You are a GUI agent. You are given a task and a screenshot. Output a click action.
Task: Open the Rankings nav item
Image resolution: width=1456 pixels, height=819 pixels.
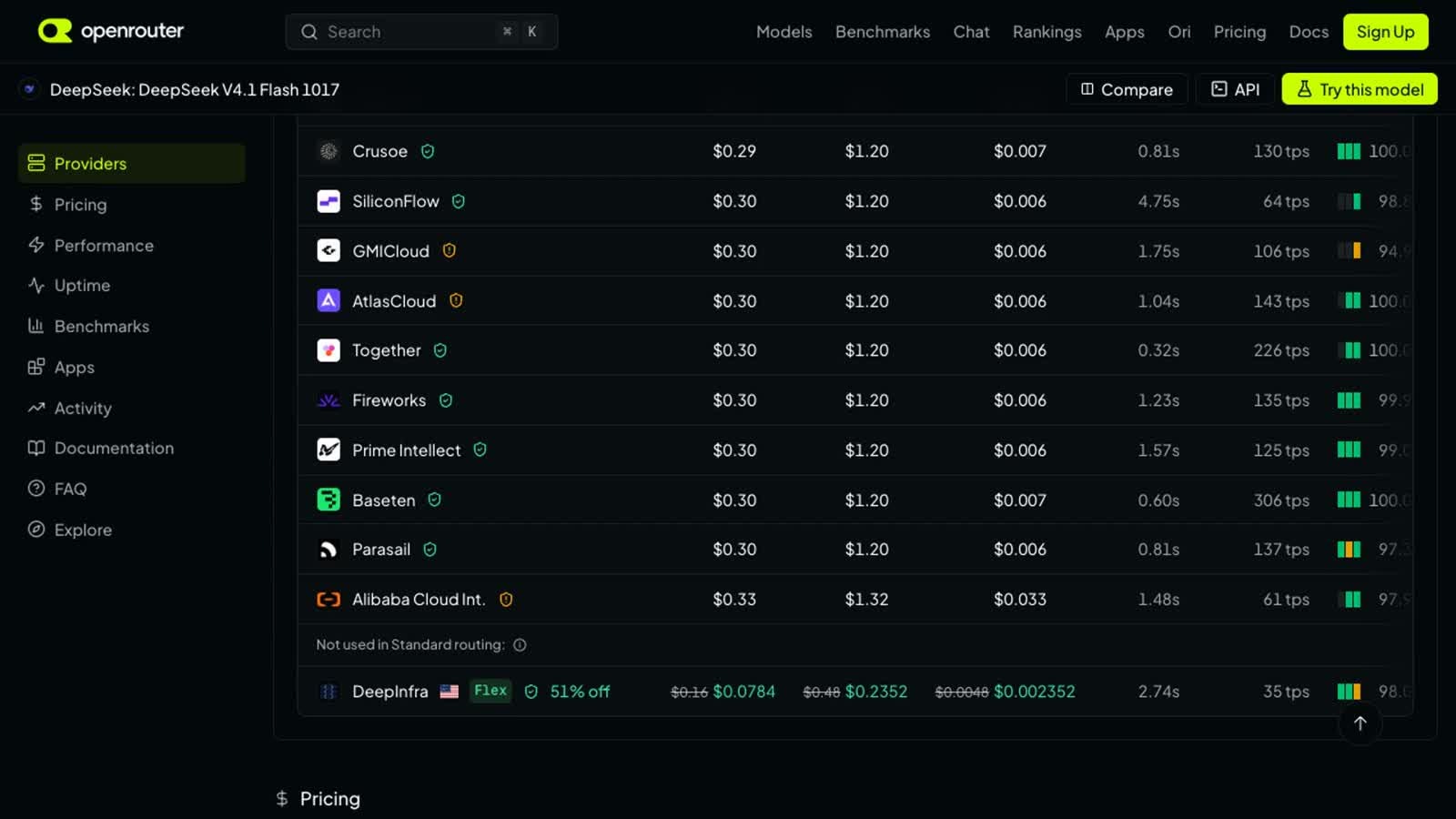pyautogui.click(x=1047, y=32)
